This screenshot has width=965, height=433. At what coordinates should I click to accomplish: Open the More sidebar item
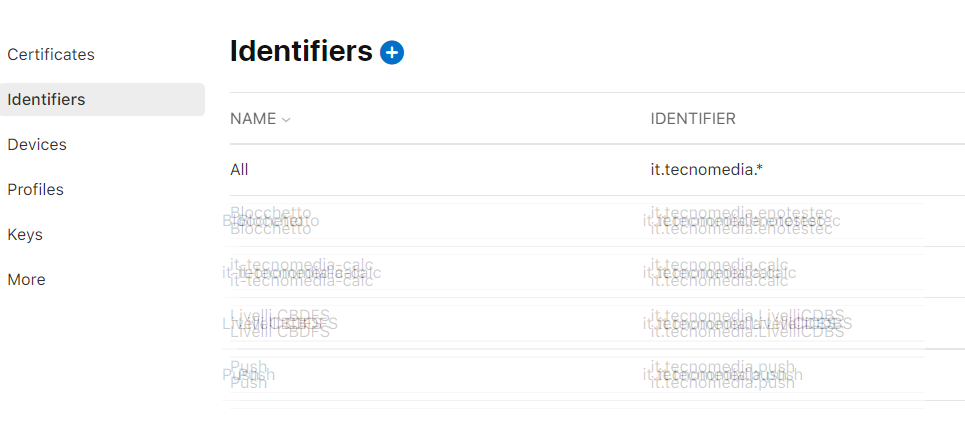pos(26,280)
